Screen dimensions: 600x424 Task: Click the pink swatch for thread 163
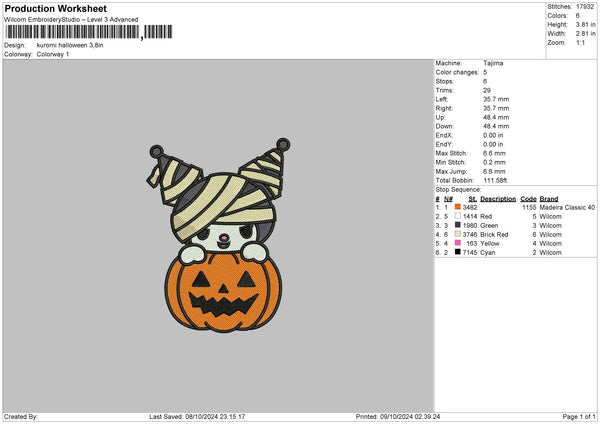coord(458,243)
